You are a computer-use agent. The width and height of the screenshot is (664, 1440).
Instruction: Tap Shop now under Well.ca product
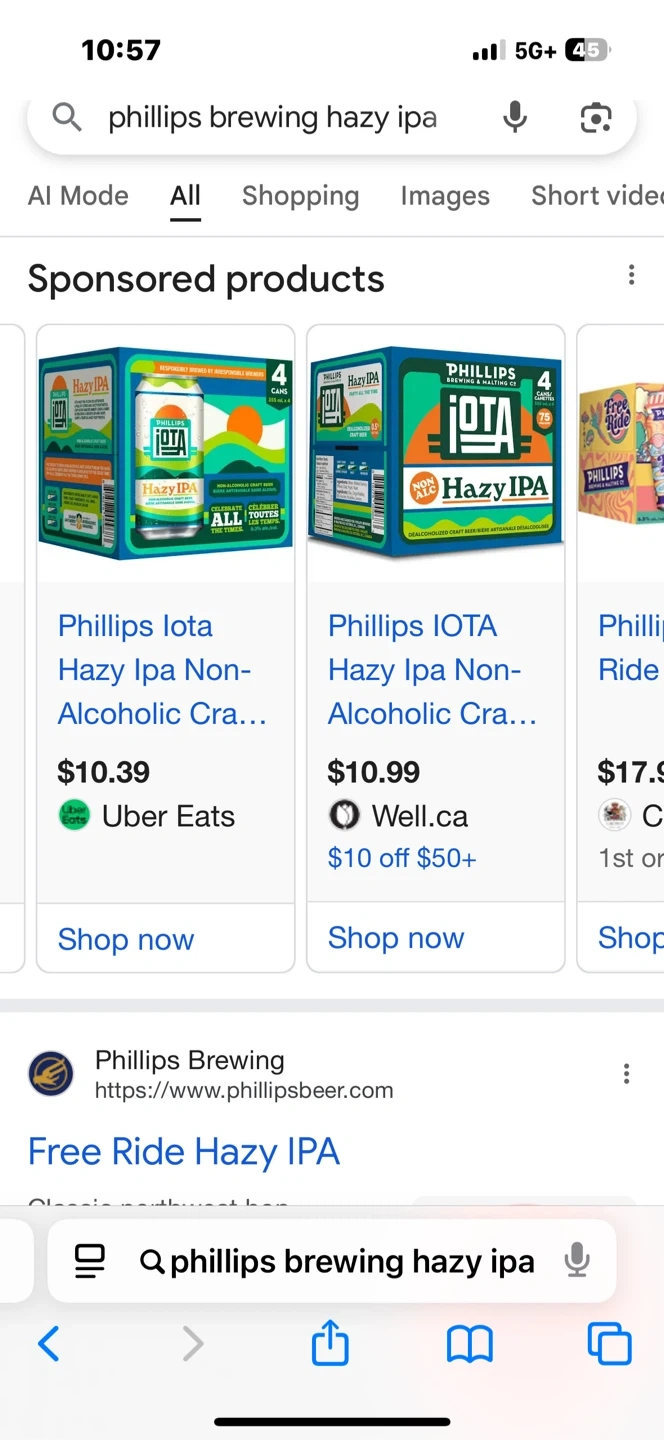pyautogui.click(x=396, y=938)
